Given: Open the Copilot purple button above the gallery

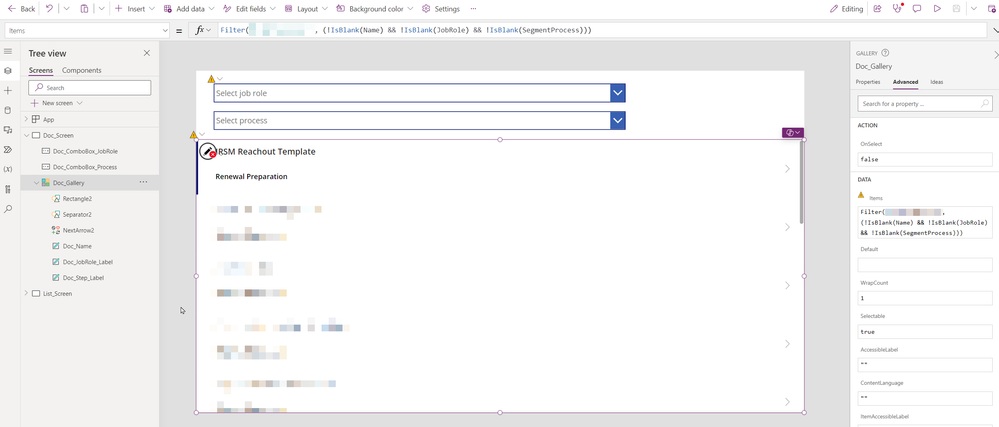Looking at the screenshot, I should tap(793, 133).
